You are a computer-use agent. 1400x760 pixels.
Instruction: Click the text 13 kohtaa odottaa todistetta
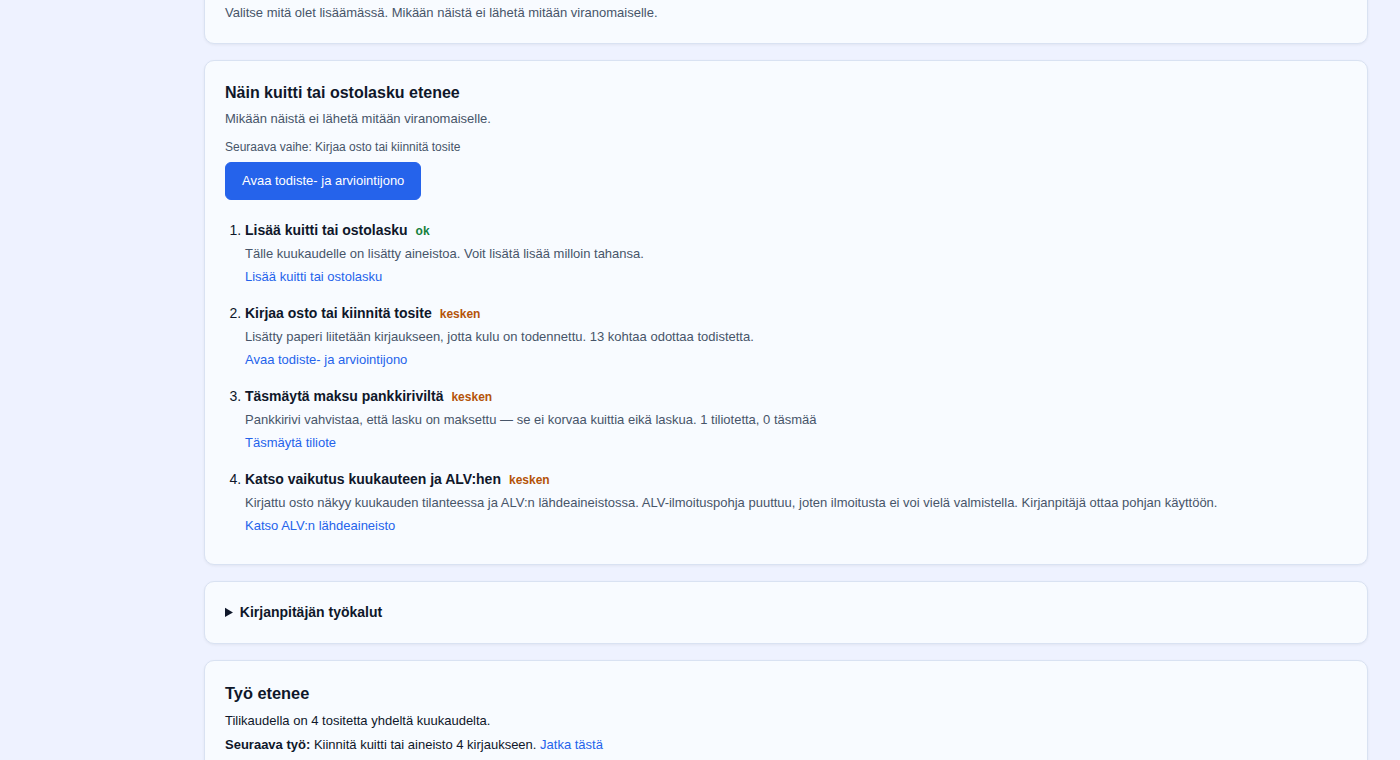[672, 337]
